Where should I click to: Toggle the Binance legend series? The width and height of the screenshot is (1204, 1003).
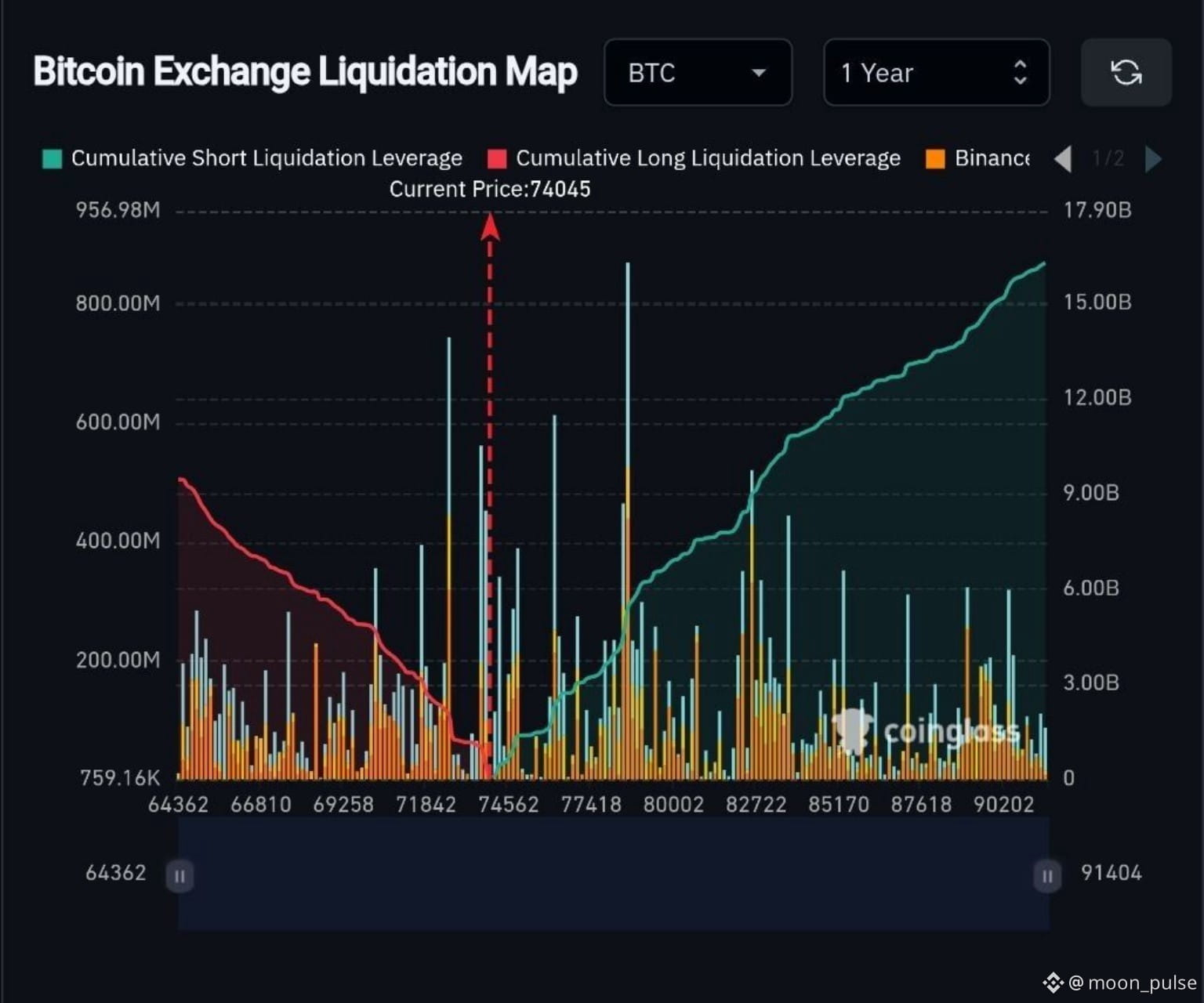[978, 158]
